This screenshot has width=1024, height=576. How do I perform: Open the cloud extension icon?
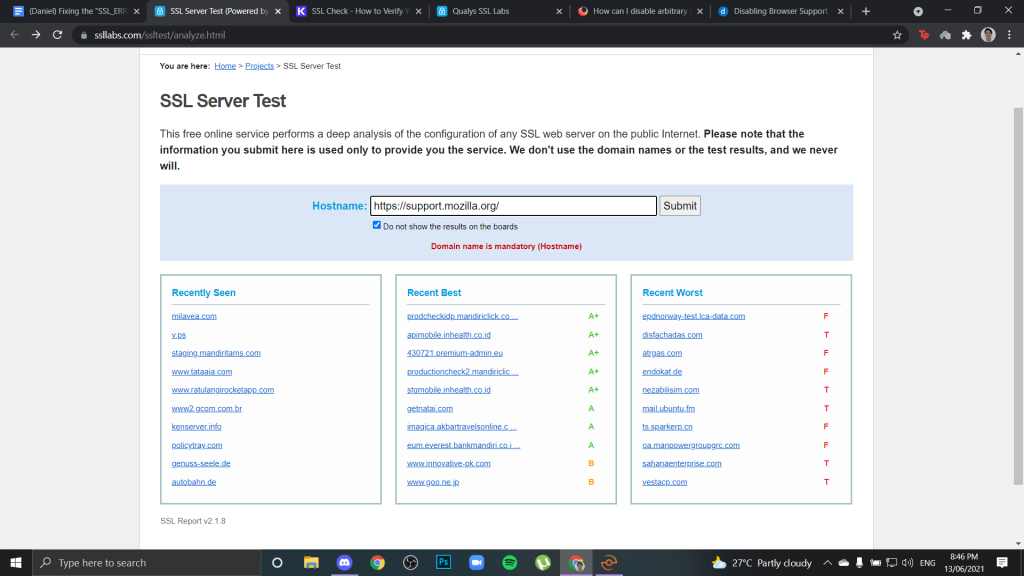click(x=945, y=35)
